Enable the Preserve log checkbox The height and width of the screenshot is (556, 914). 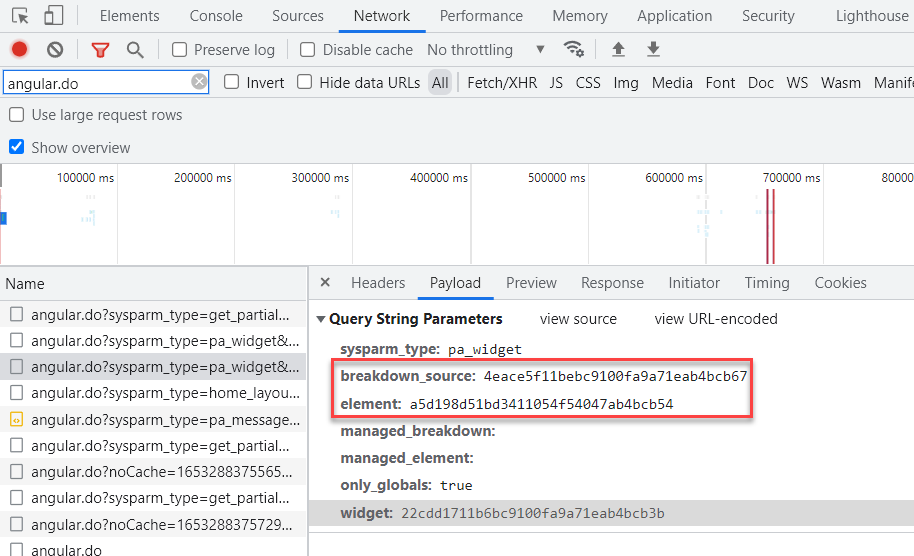(180, 50)
